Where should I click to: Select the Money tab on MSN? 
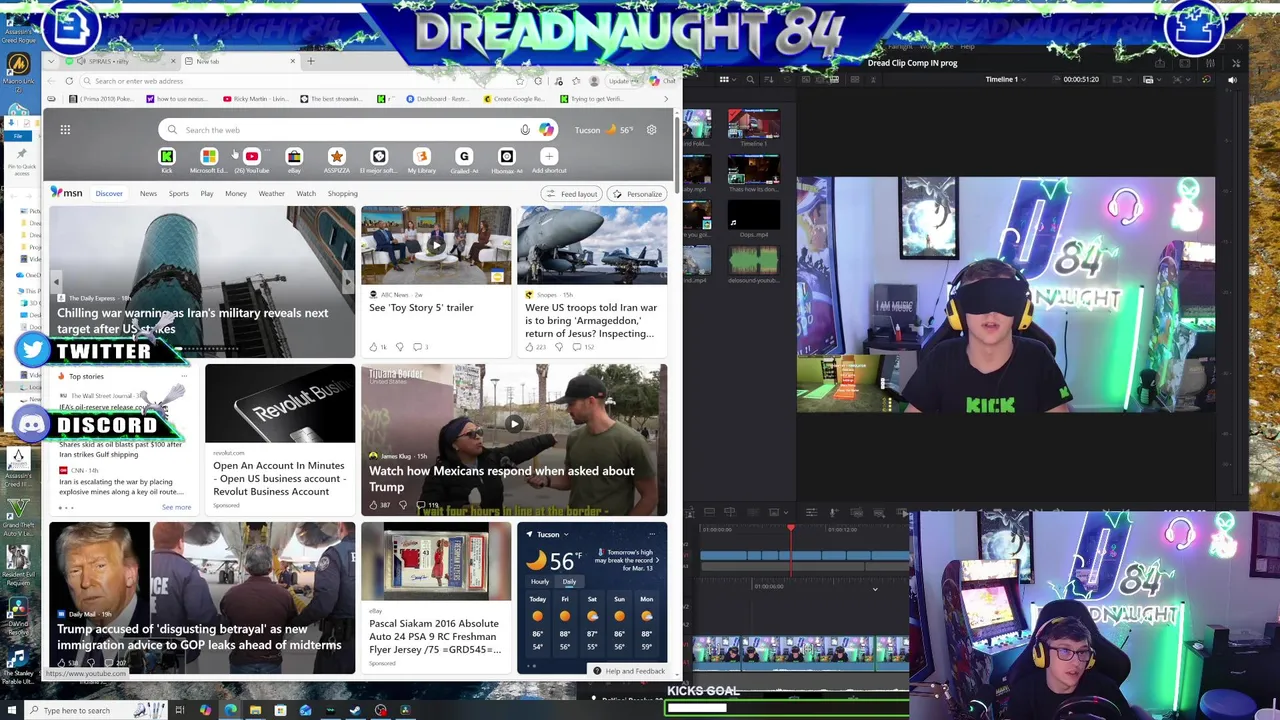[236, 193]
